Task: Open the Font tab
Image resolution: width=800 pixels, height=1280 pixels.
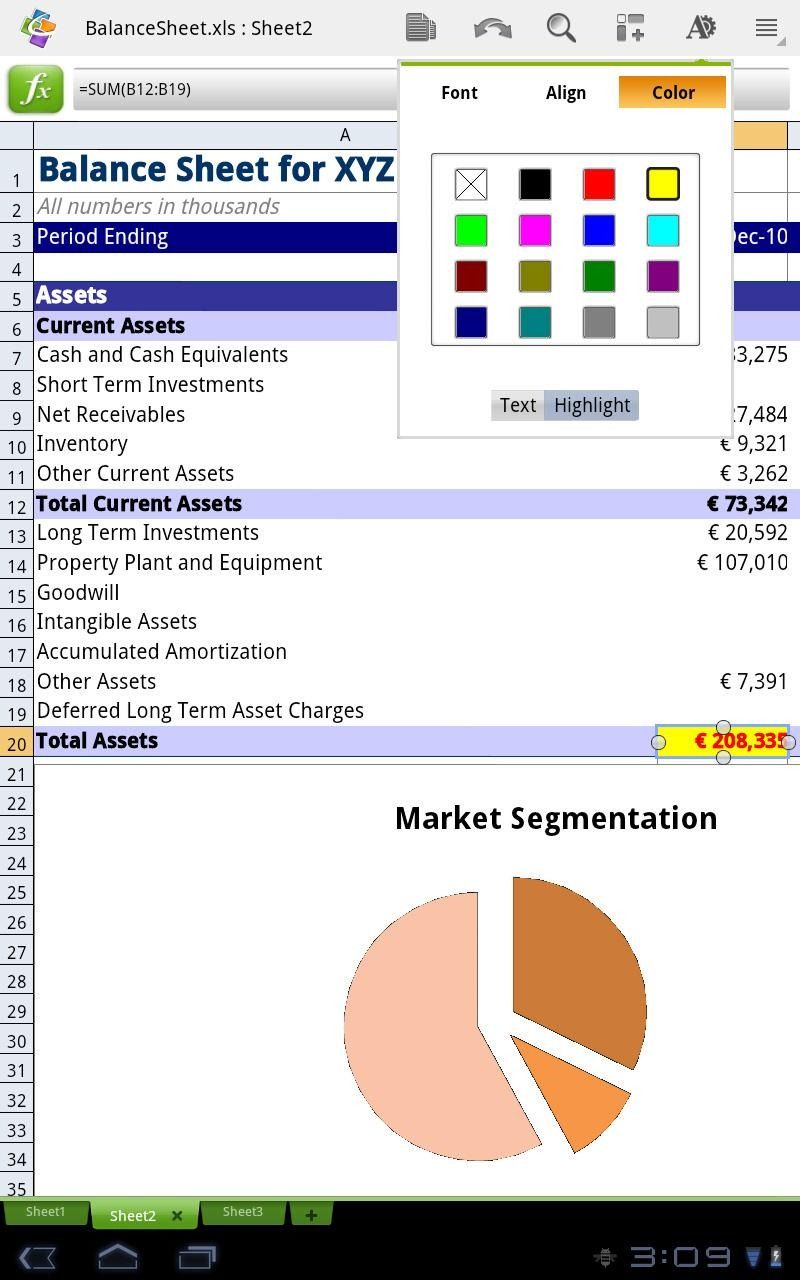Action: [x=459, y=93]
